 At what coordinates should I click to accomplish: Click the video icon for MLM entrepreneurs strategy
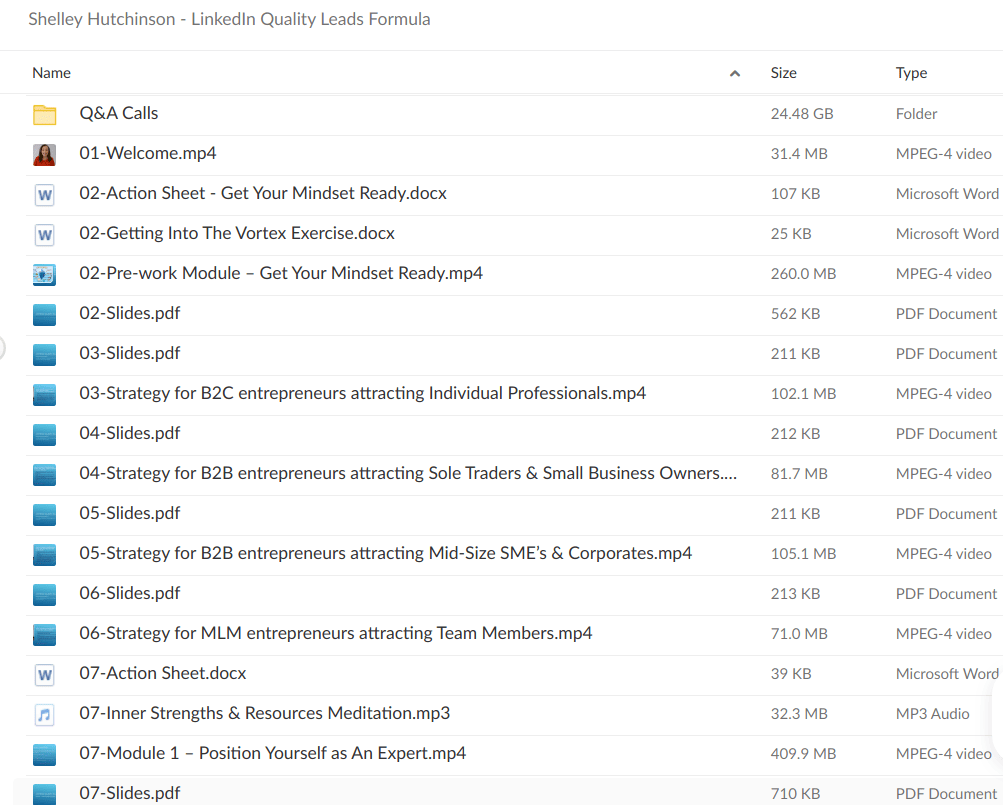click(x=44, y=634)
